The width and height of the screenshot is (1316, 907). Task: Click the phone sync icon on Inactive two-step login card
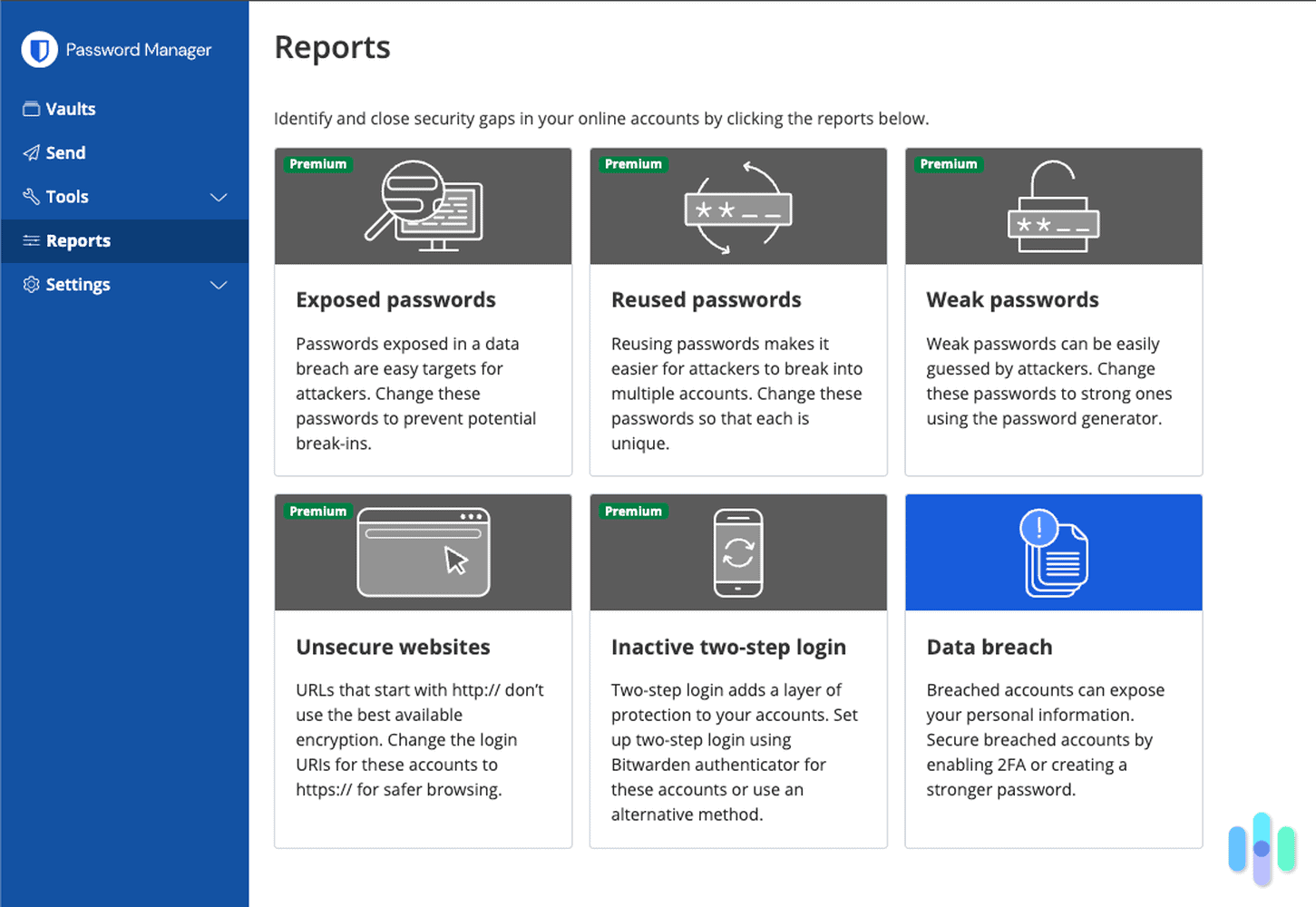(x=738, y=552)
